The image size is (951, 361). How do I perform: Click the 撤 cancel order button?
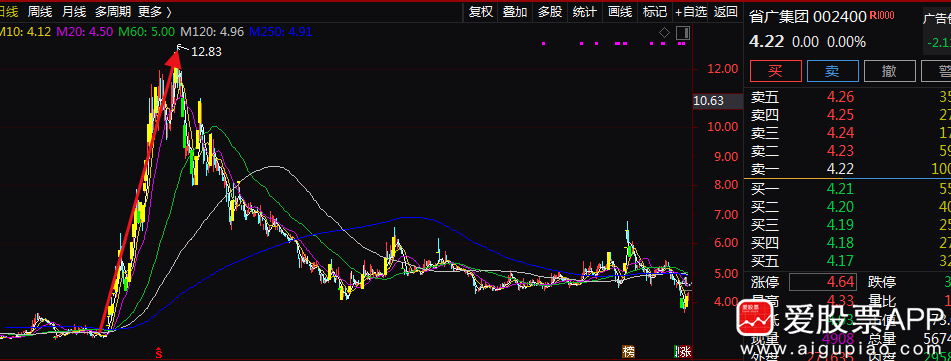point(889,71)
